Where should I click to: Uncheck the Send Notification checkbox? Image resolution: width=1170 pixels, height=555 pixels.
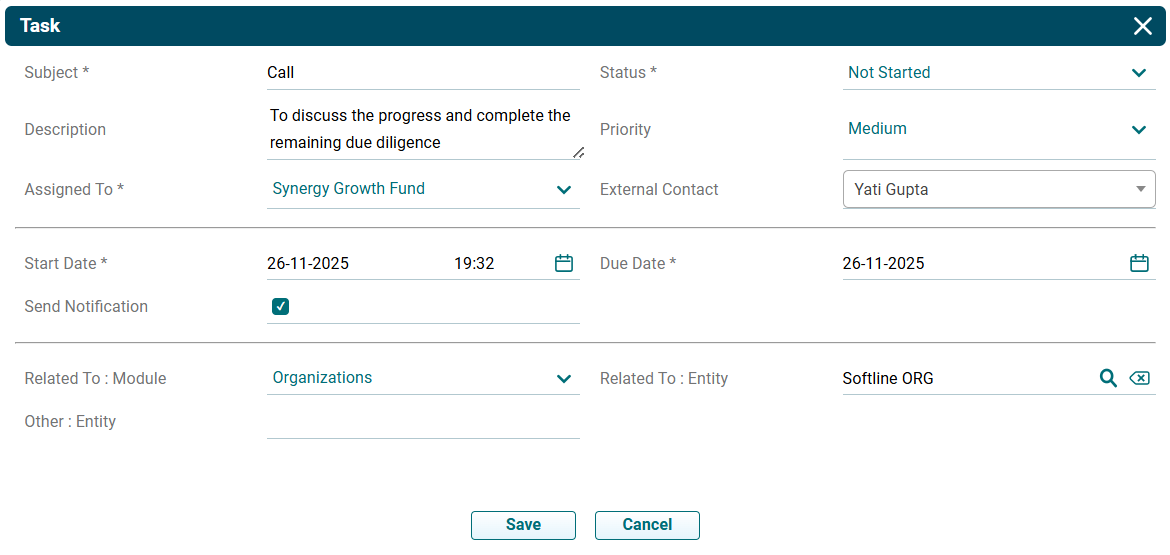click(x=281, y=307)
